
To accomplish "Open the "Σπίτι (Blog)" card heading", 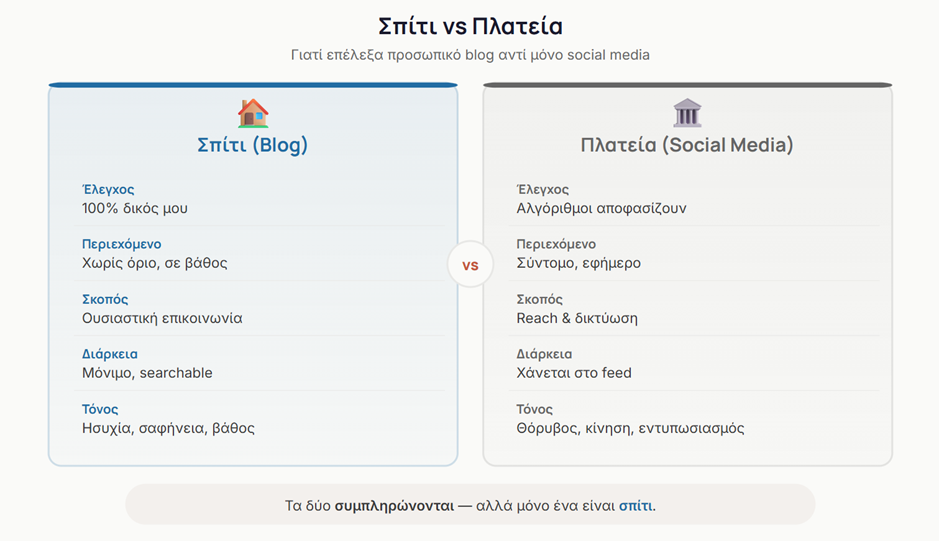I will pos(253,145).
